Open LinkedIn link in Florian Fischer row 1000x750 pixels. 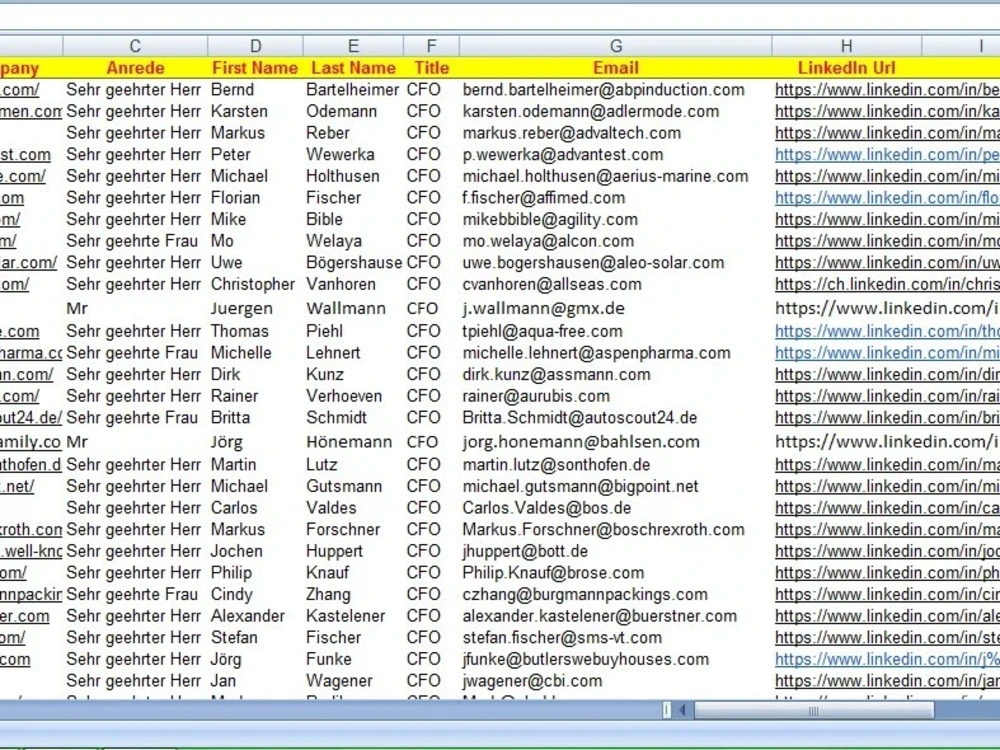pos(887,198)
